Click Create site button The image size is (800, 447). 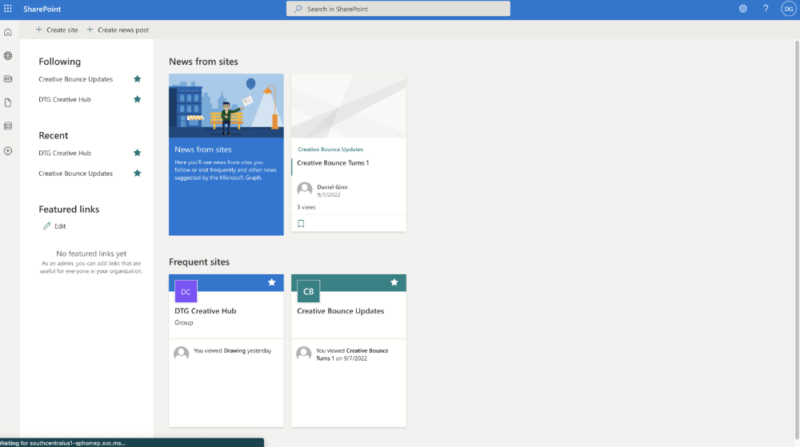pyautogui.click(x=57, y=30)
